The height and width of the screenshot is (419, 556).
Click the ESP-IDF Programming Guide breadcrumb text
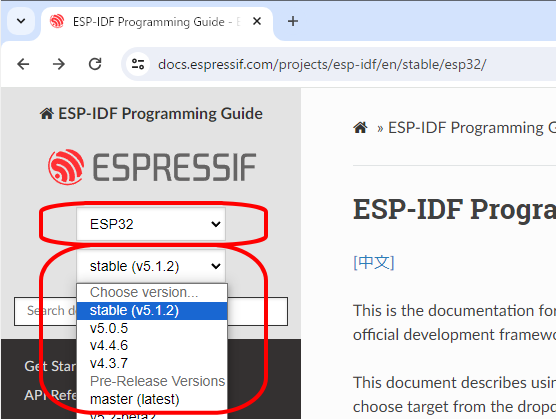click(x=472, y=128)
